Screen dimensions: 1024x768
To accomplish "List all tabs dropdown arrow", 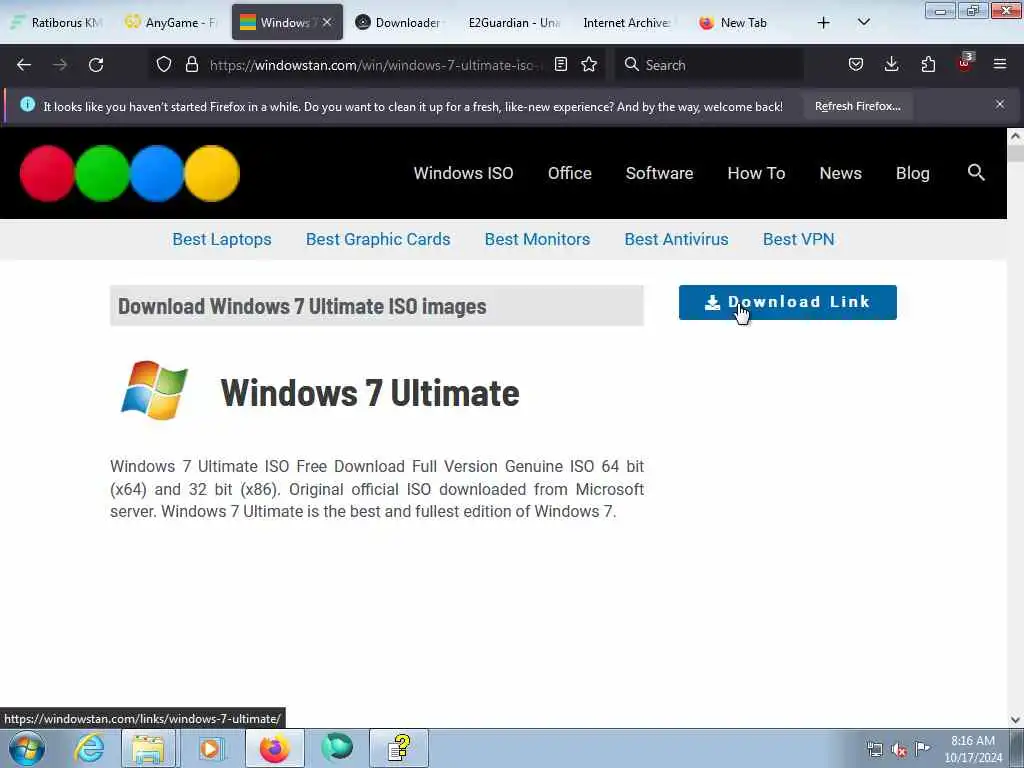I will click(863, 22).
